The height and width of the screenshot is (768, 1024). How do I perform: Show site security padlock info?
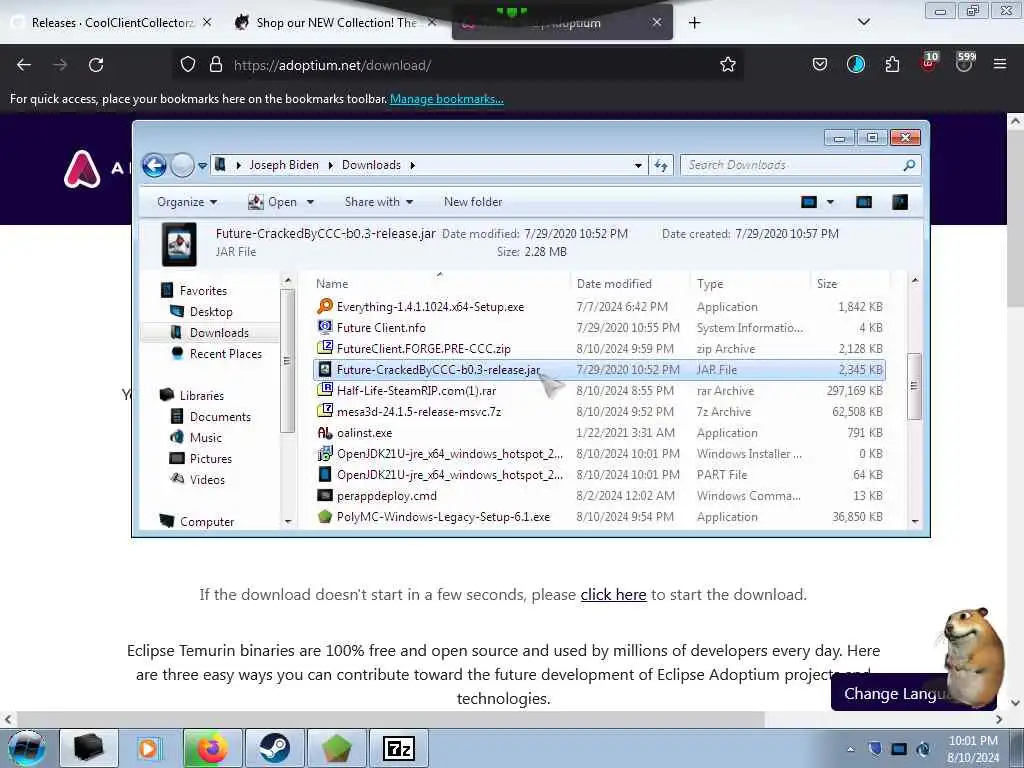click(x=216, y=64)
